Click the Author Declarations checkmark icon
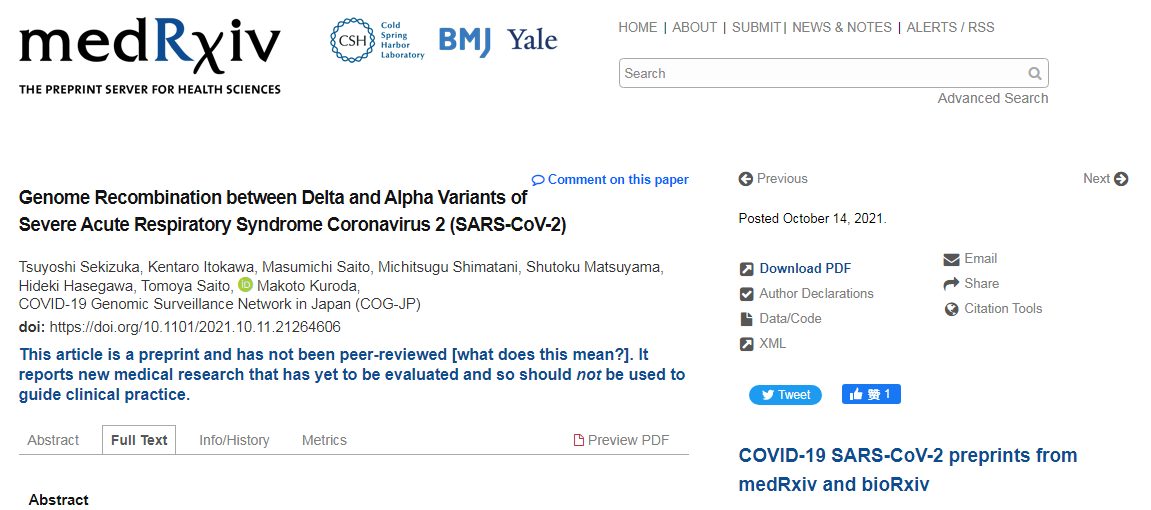1151x510 pixels. [747, 294]
